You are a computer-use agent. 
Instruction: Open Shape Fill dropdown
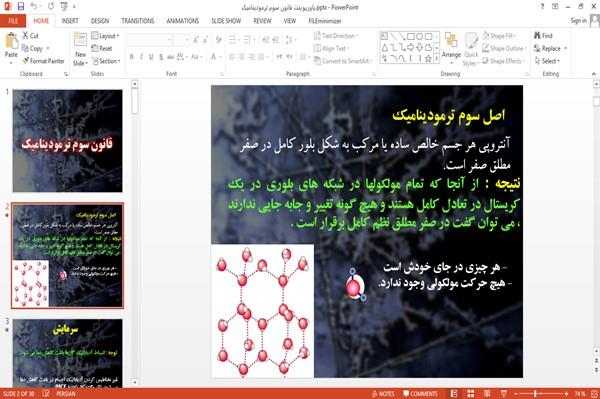pos(499,36)
